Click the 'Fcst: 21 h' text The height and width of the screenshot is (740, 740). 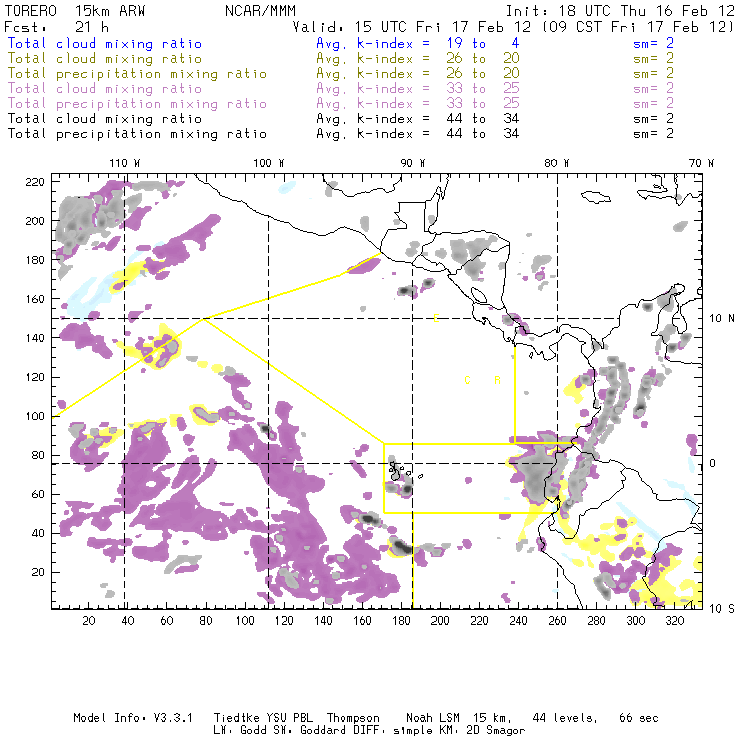(x=57, y=27)
